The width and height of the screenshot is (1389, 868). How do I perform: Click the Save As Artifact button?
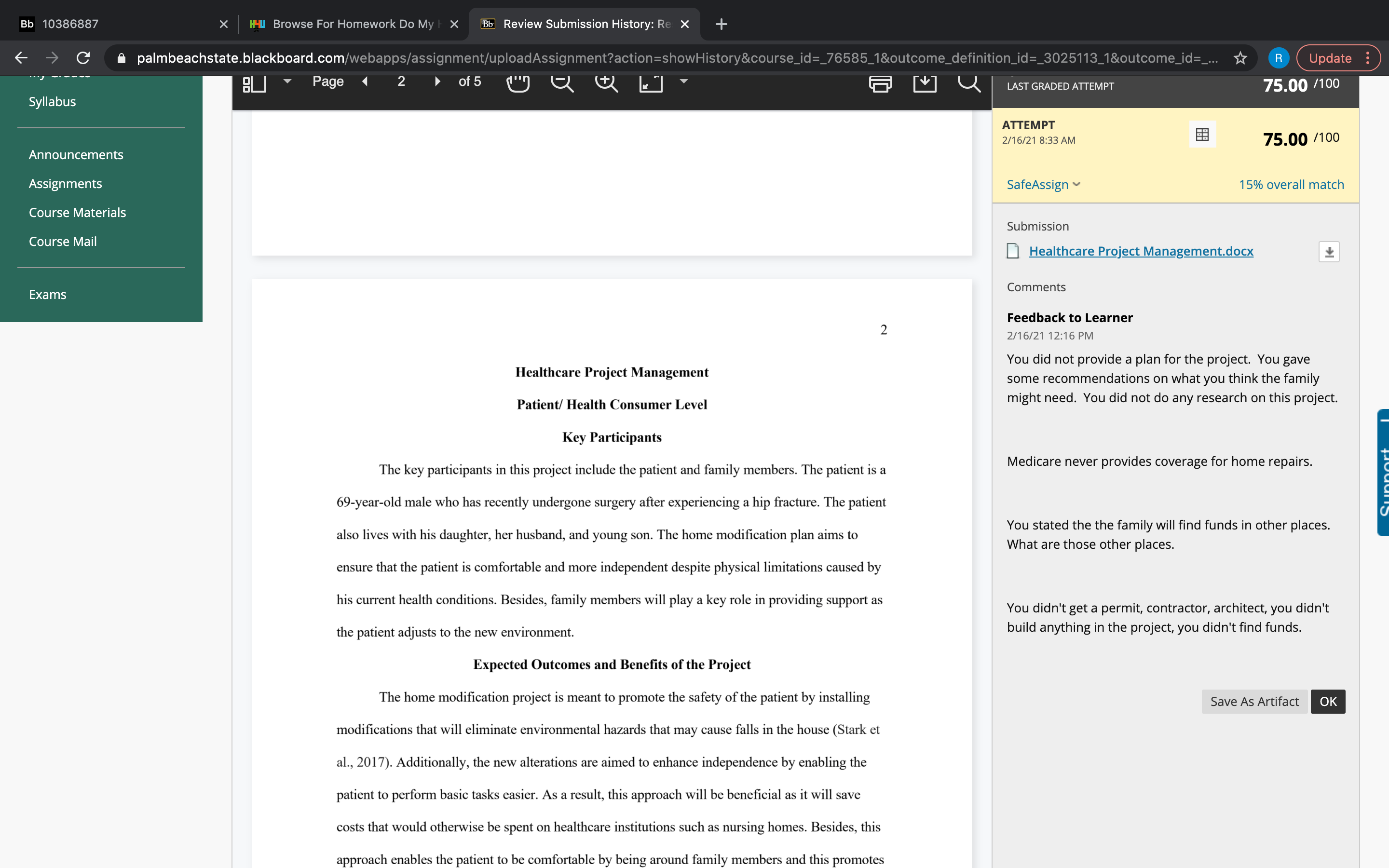[1254, 702]
